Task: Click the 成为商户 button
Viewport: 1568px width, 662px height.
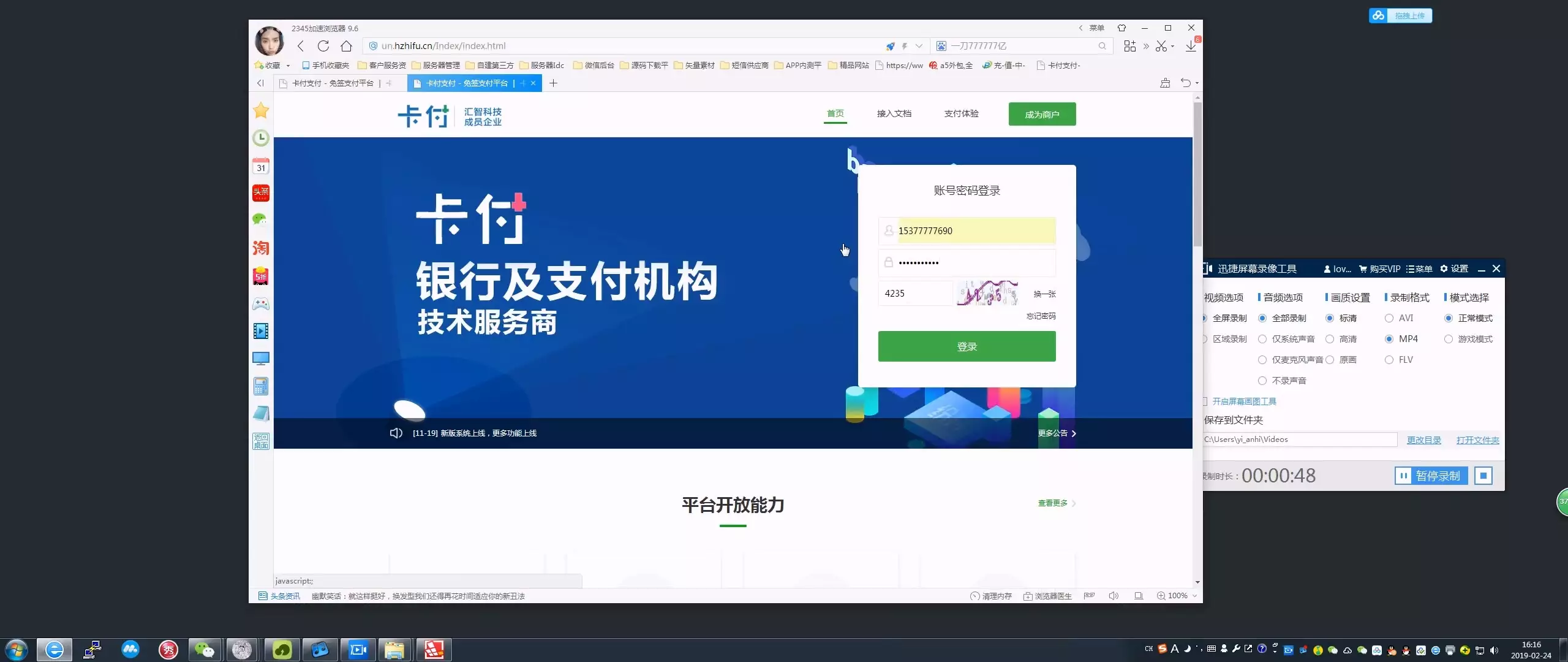Action: point(1042,114)
